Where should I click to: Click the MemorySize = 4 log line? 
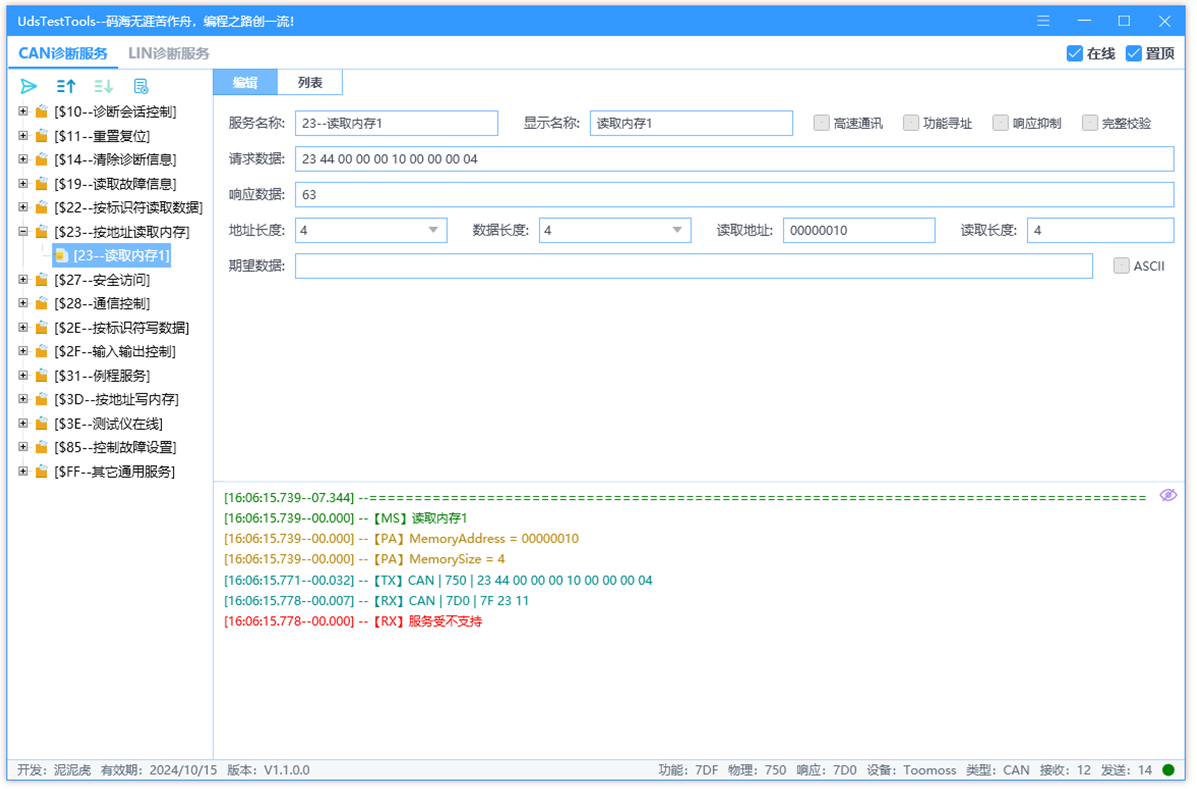click(x=364, y=560)
